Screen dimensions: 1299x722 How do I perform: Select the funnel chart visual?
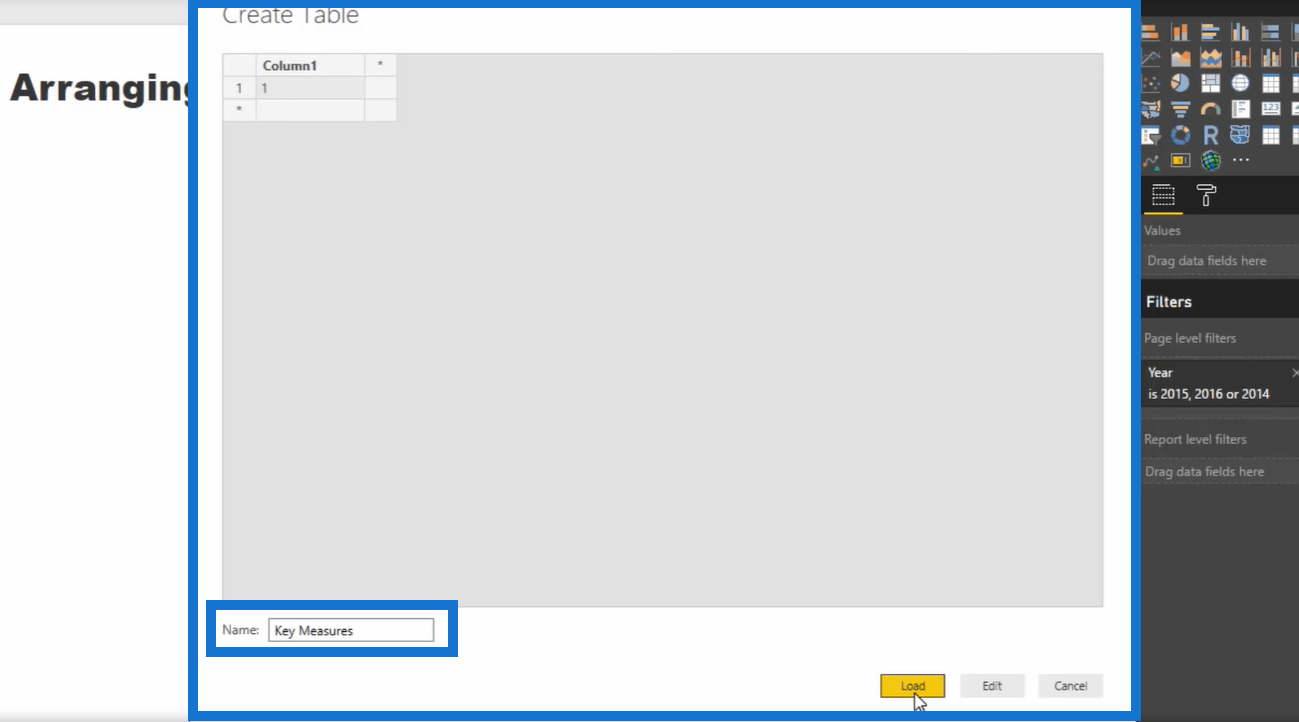point(1181,109)
